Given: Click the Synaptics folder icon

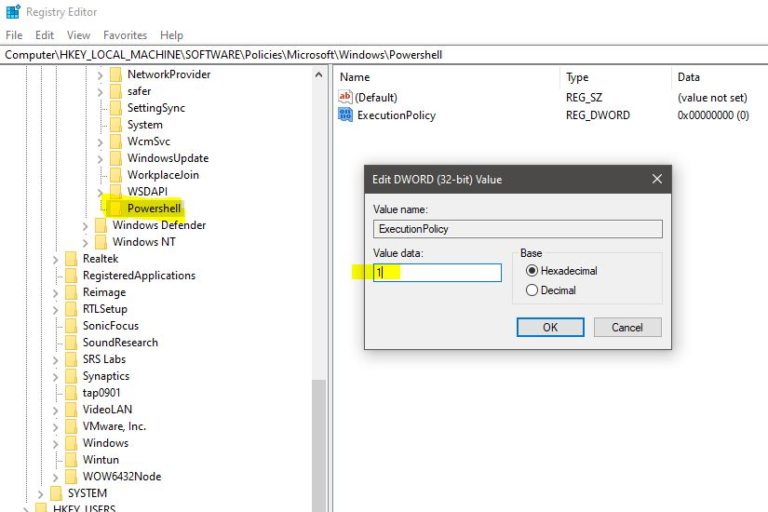Looking at the screenshot, I should (71, 376).
